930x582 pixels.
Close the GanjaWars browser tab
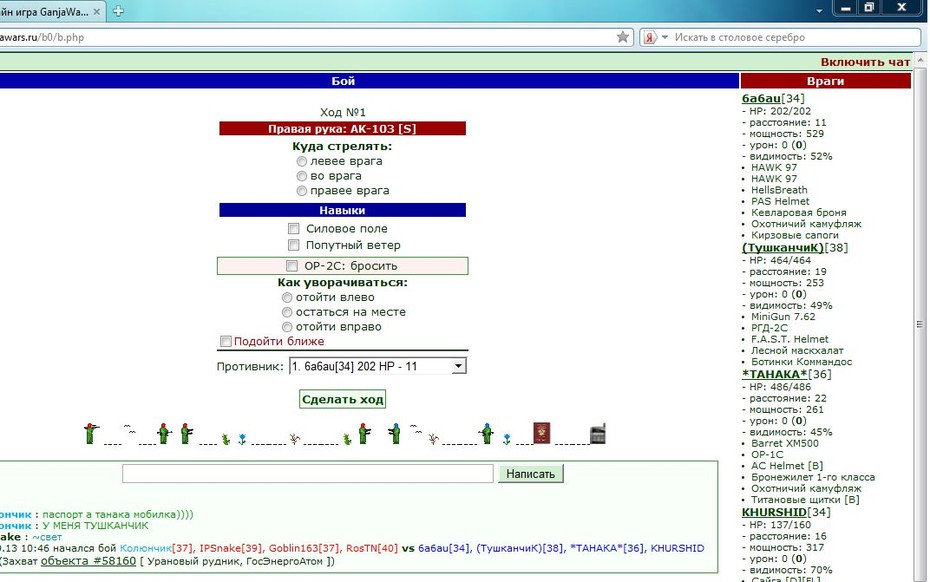coord(97,11)
